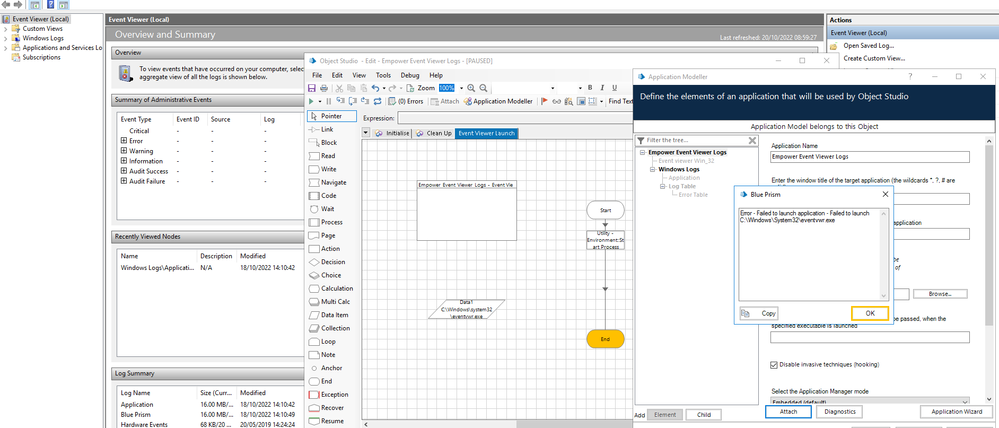This screenshot has width=999, height=428.
Task: Click the Zoom Out magnifier icon
Action: point(483,88)
